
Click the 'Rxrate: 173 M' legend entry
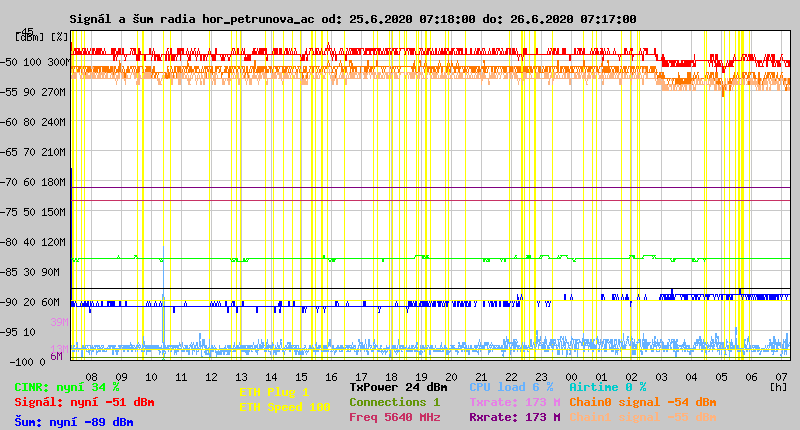pos(515,417)
